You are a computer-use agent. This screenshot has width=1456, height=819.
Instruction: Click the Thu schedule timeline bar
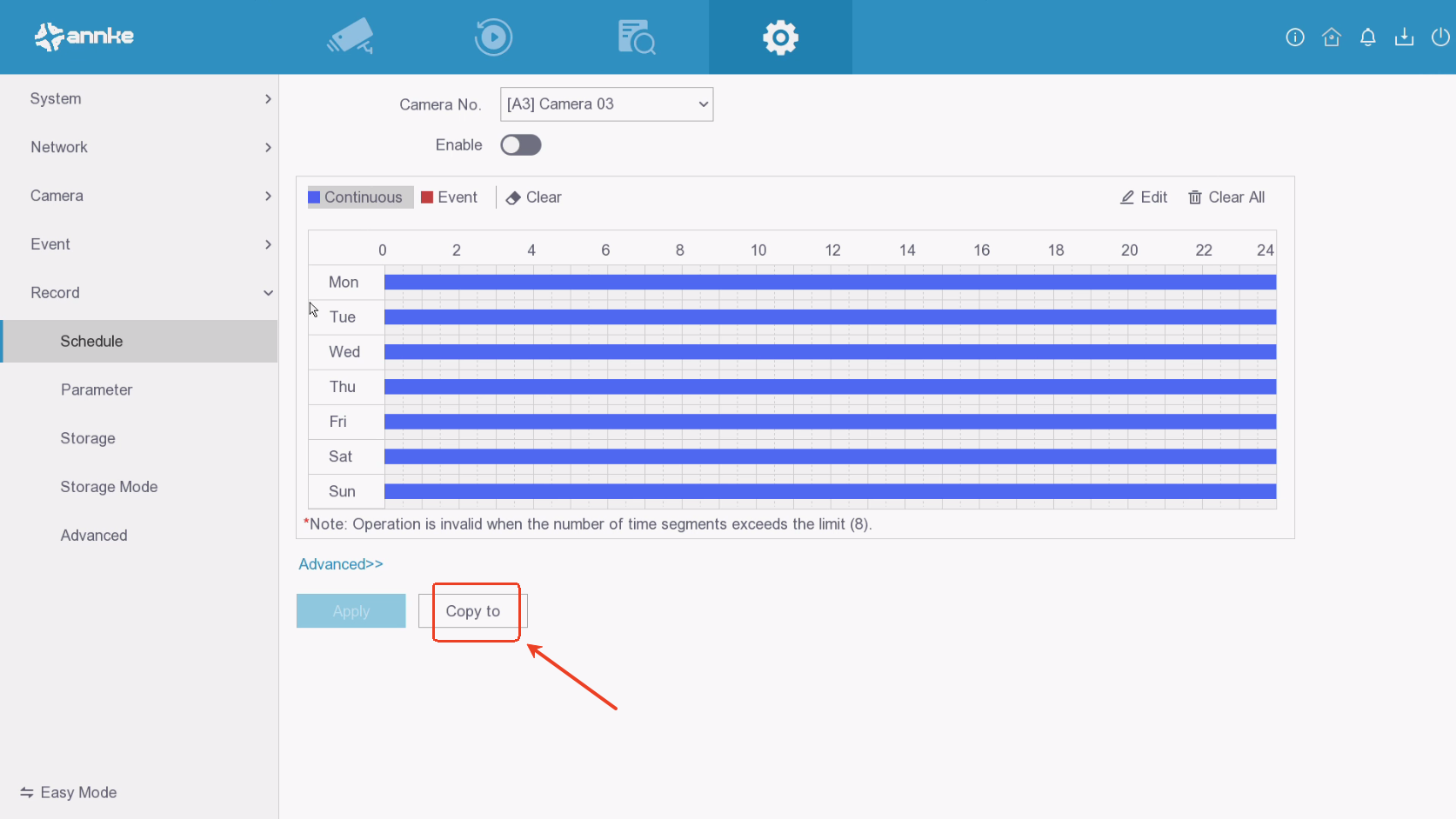click(x=831, y=386)
